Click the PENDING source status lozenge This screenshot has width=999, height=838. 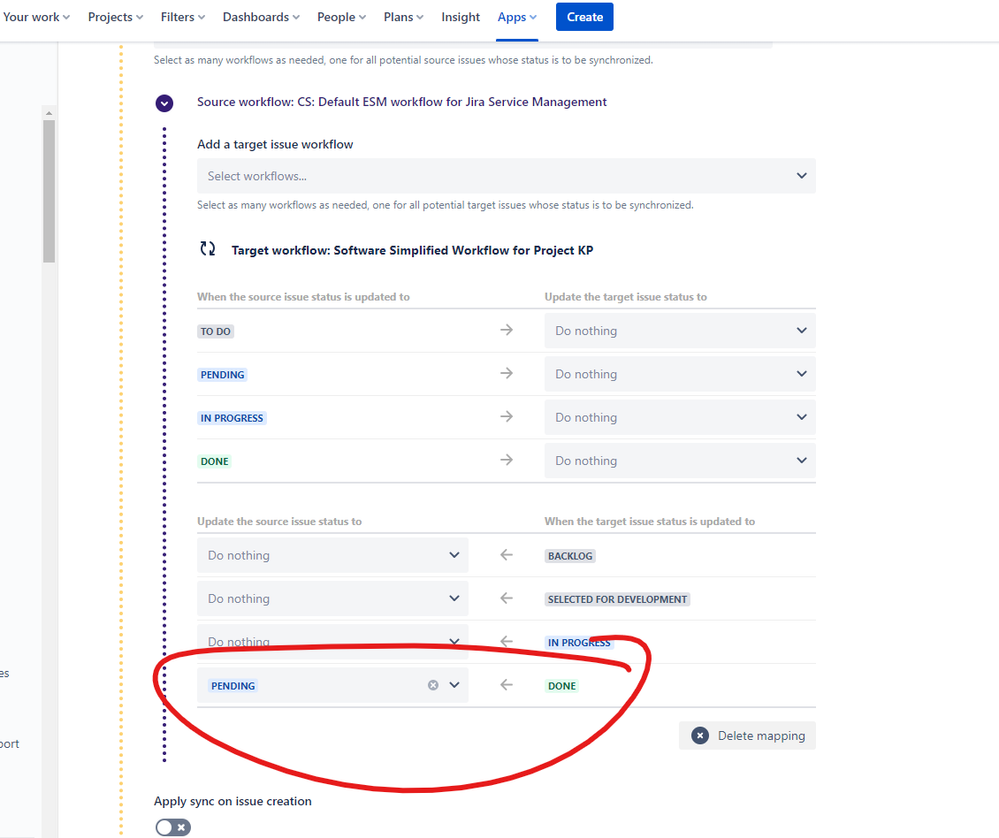pos(222,375)
